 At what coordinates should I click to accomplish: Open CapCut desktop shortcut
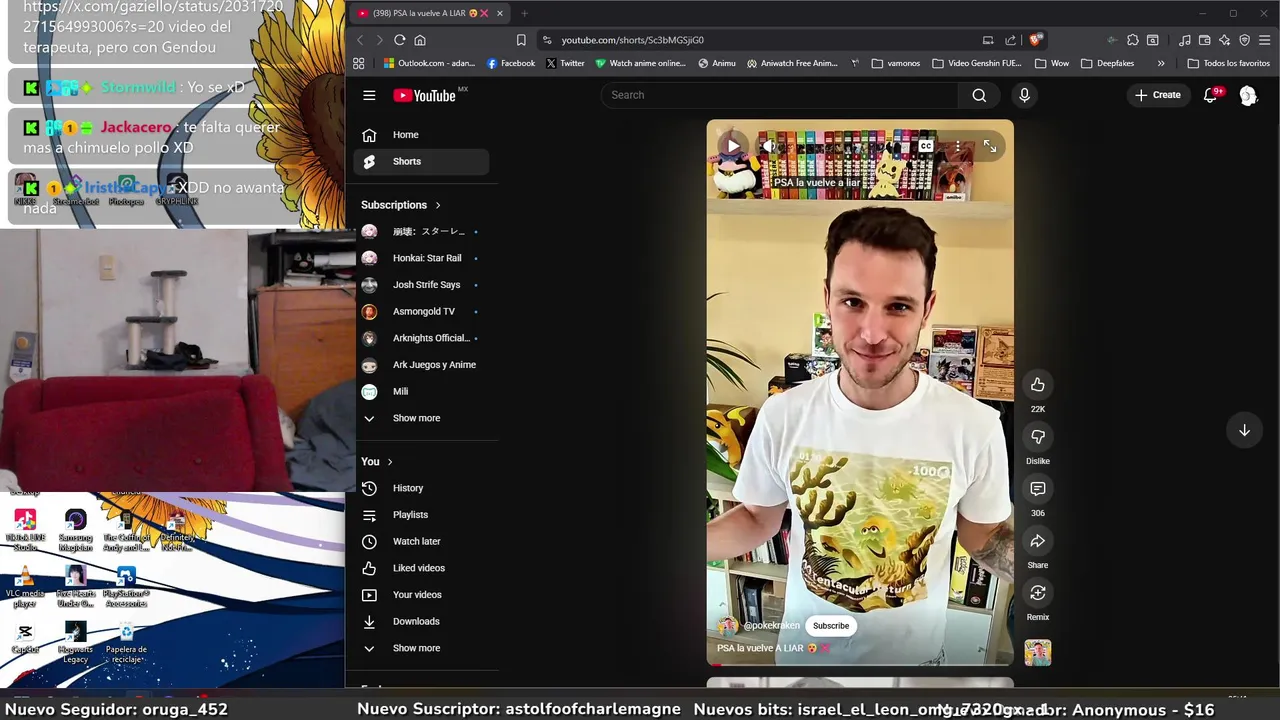[x=25, y=640]
